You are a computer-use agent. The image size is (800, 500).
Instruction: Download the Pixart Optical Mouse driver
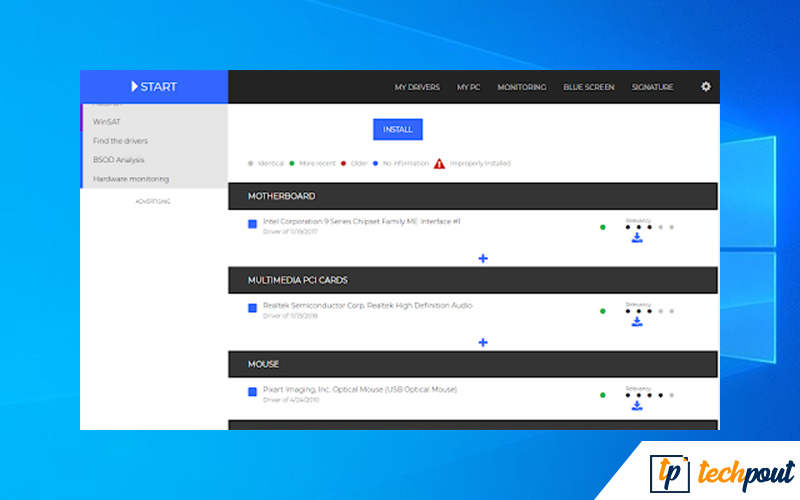click(x=636, y=406)
